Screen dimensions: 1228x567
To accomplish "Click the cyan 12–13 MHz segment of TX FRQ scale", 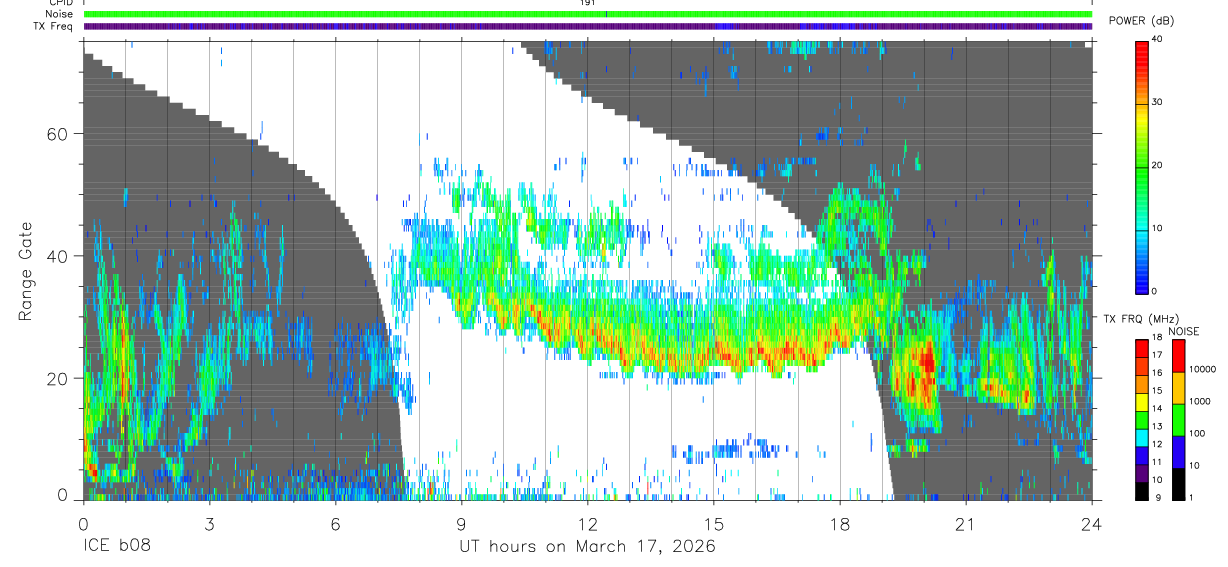I will [x=1142, y=438].
